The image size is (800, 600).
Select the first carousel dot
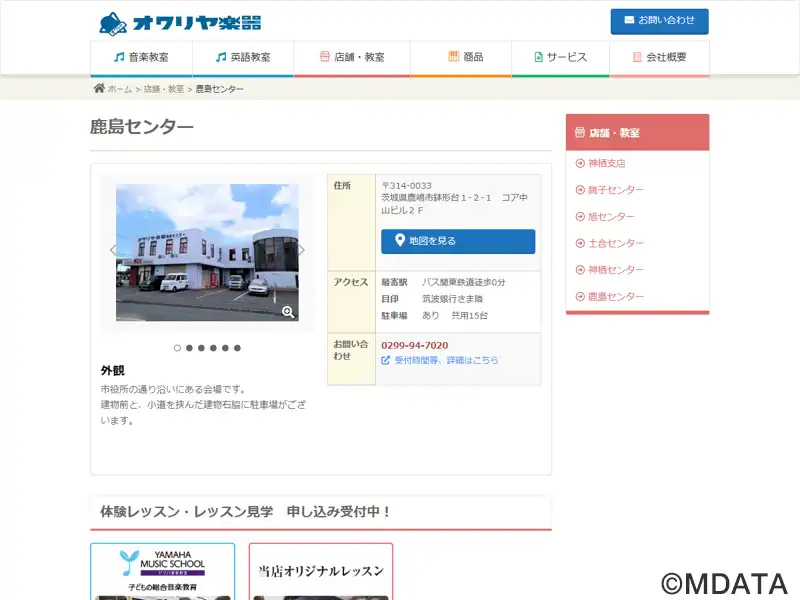pos(177,348)
